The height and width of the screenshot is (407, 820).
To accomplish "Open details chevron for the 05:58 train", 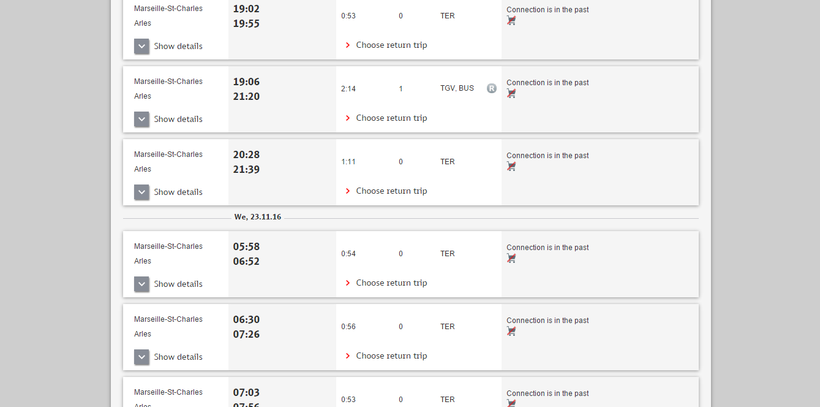I will pos(142,284).
